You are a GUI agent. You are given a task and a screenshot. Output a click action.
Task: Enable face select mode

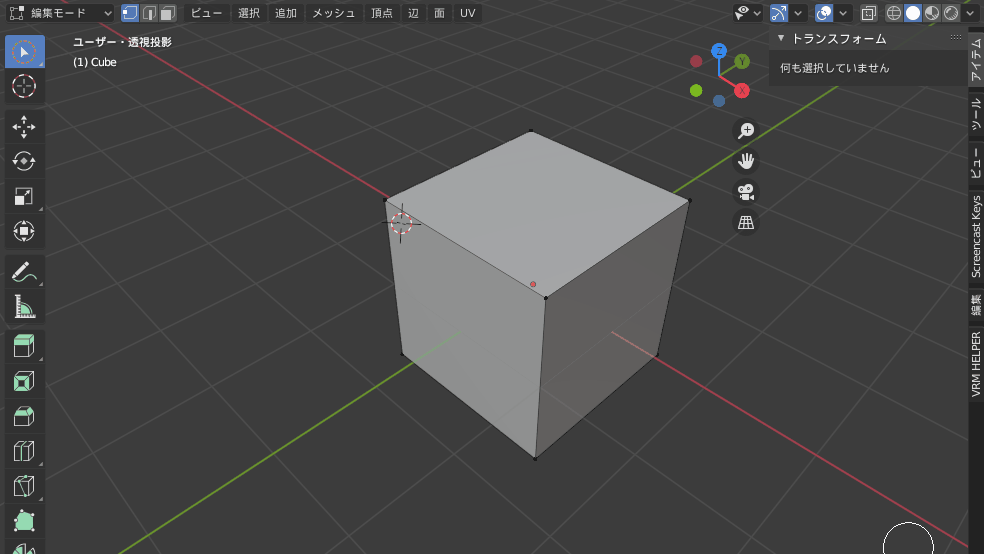click(168, 13)
